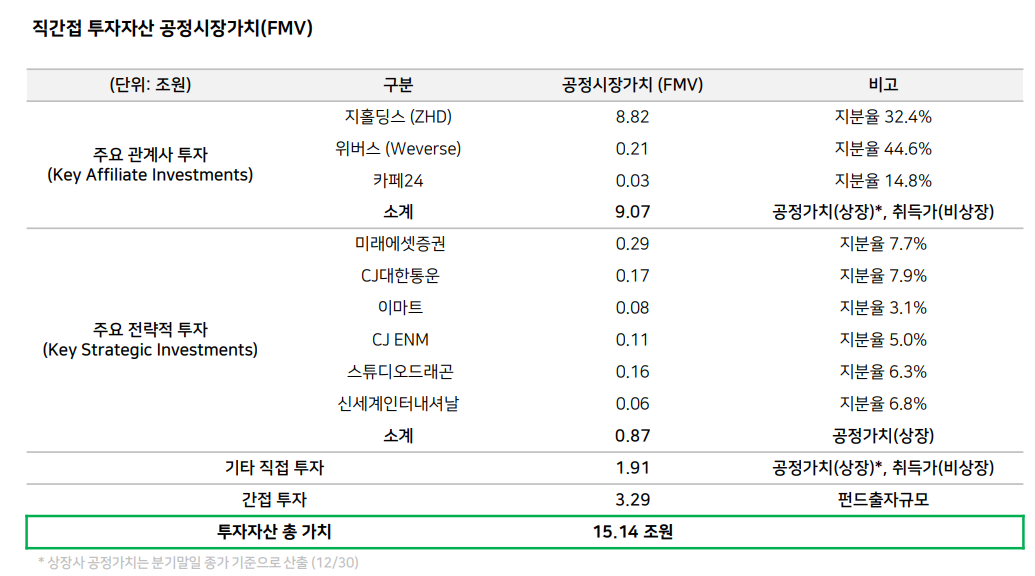Select the '(단위: 조원)' header cell

[x=150, y=85]
